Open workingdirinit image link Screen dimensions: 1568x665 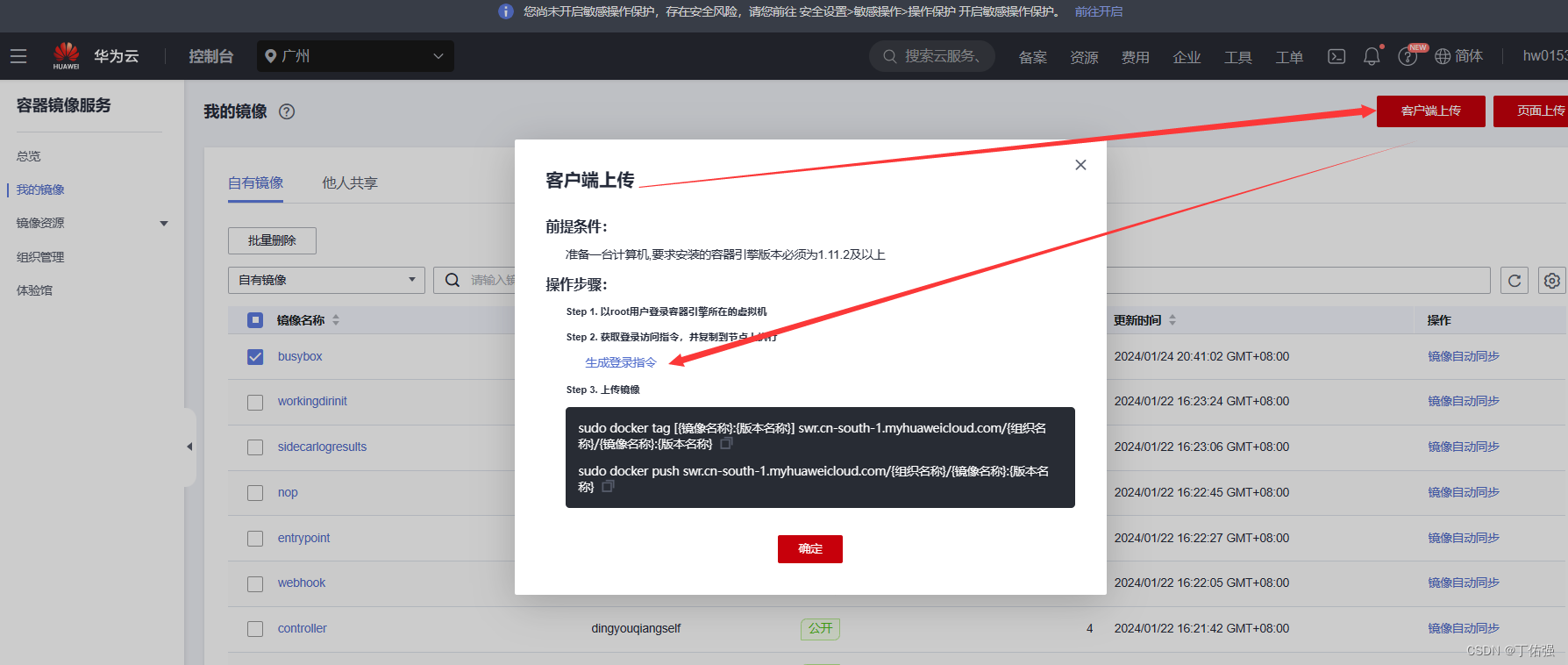point(312,402)
